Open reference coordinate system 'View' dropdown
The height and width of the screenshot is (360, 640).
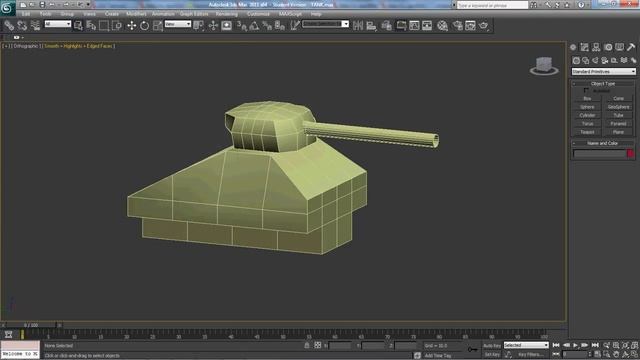point(178,24)
